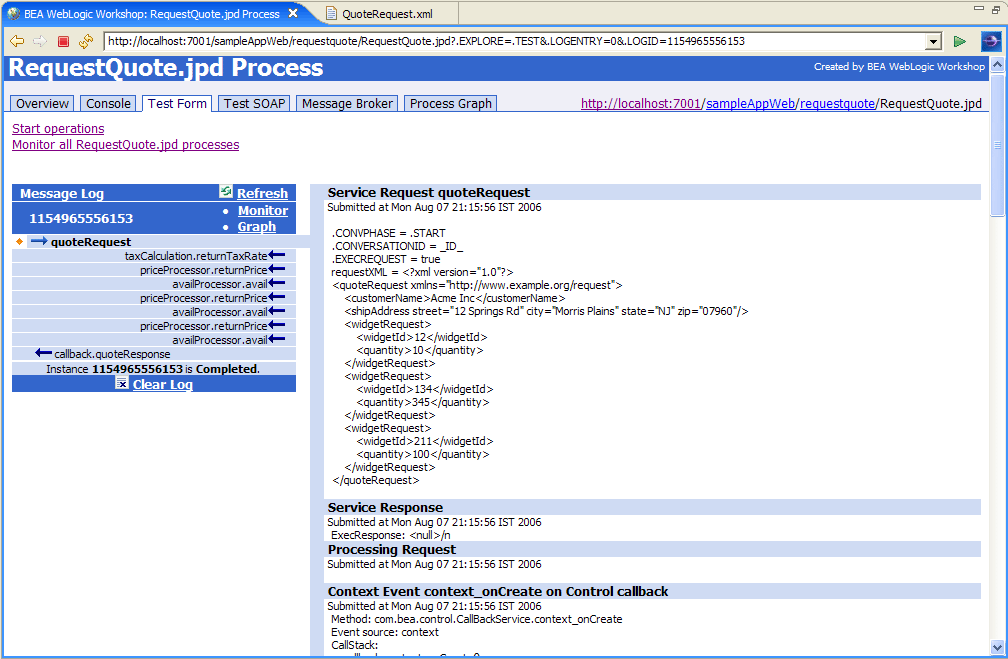Click the Instance 1154965556153 is Completed text
1008x659 pixels.
click(x=153, y=369)
